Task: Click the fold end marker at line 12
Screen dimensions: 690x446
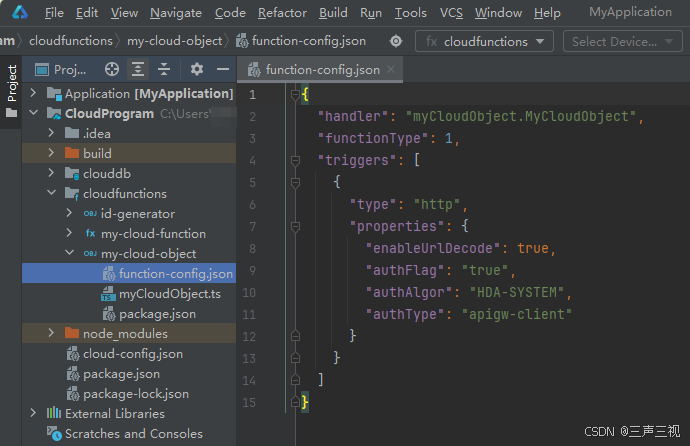Action: [x=295, y=336]
